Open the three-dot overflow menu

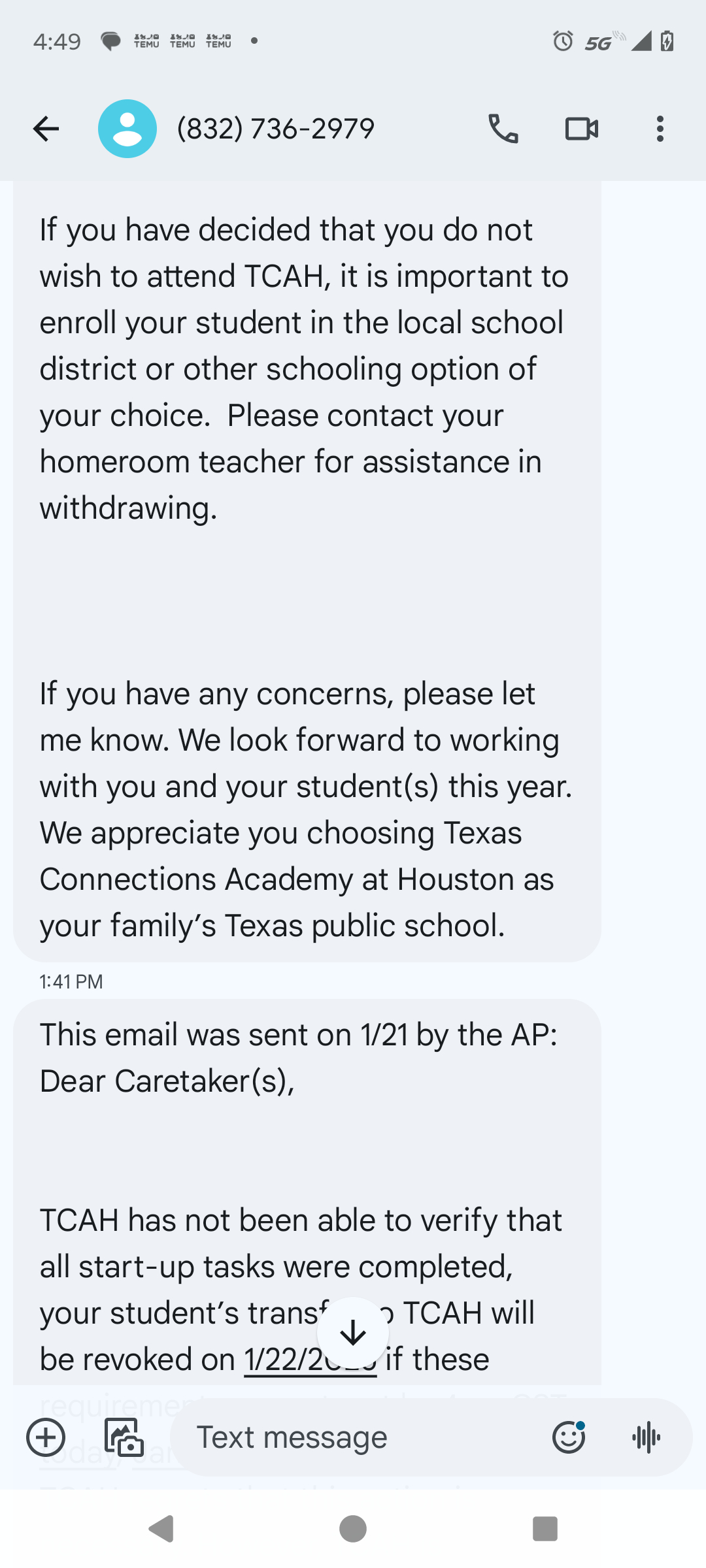click(660, 129)
